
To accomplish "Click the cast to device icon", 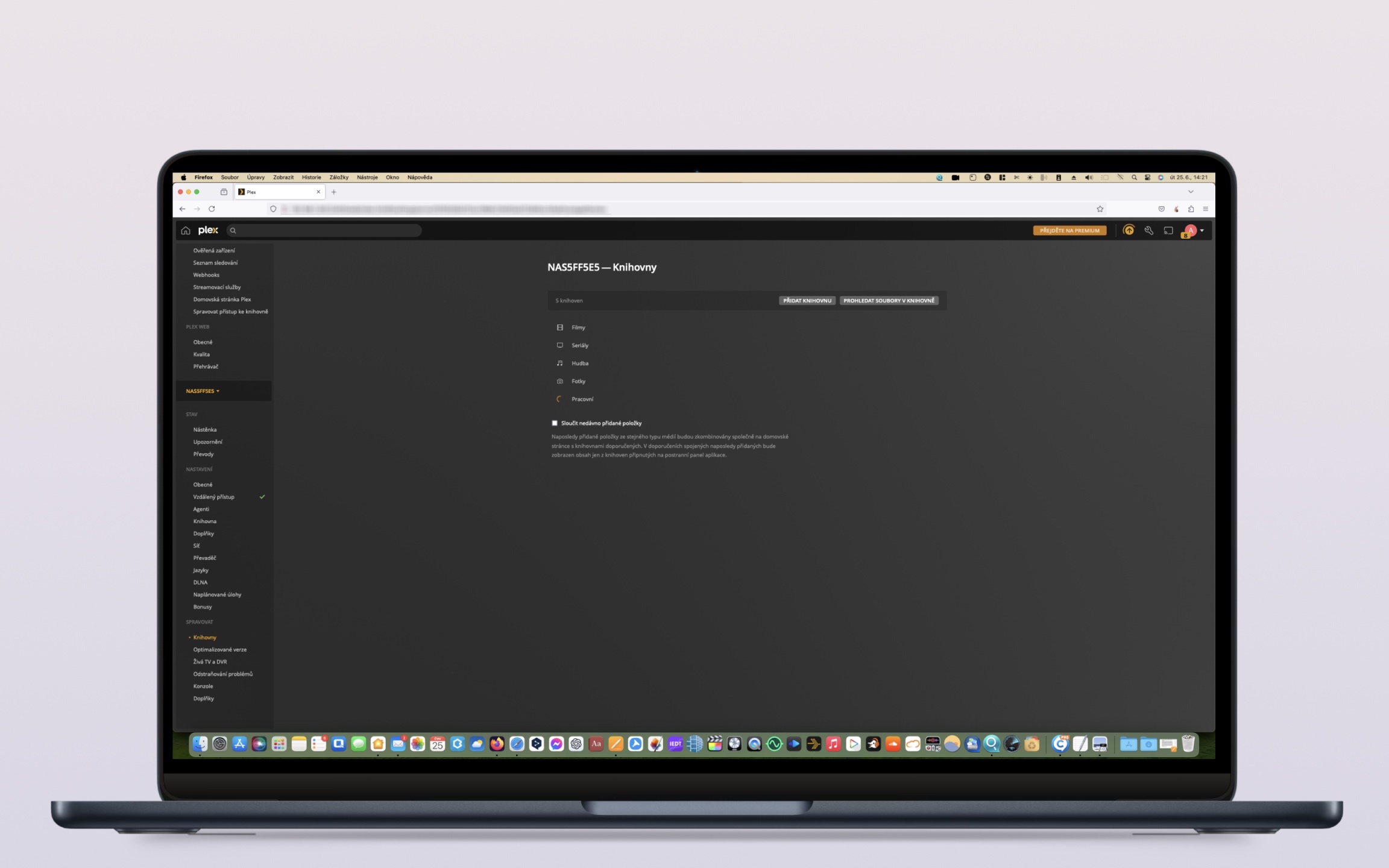I will [1168, 230].
